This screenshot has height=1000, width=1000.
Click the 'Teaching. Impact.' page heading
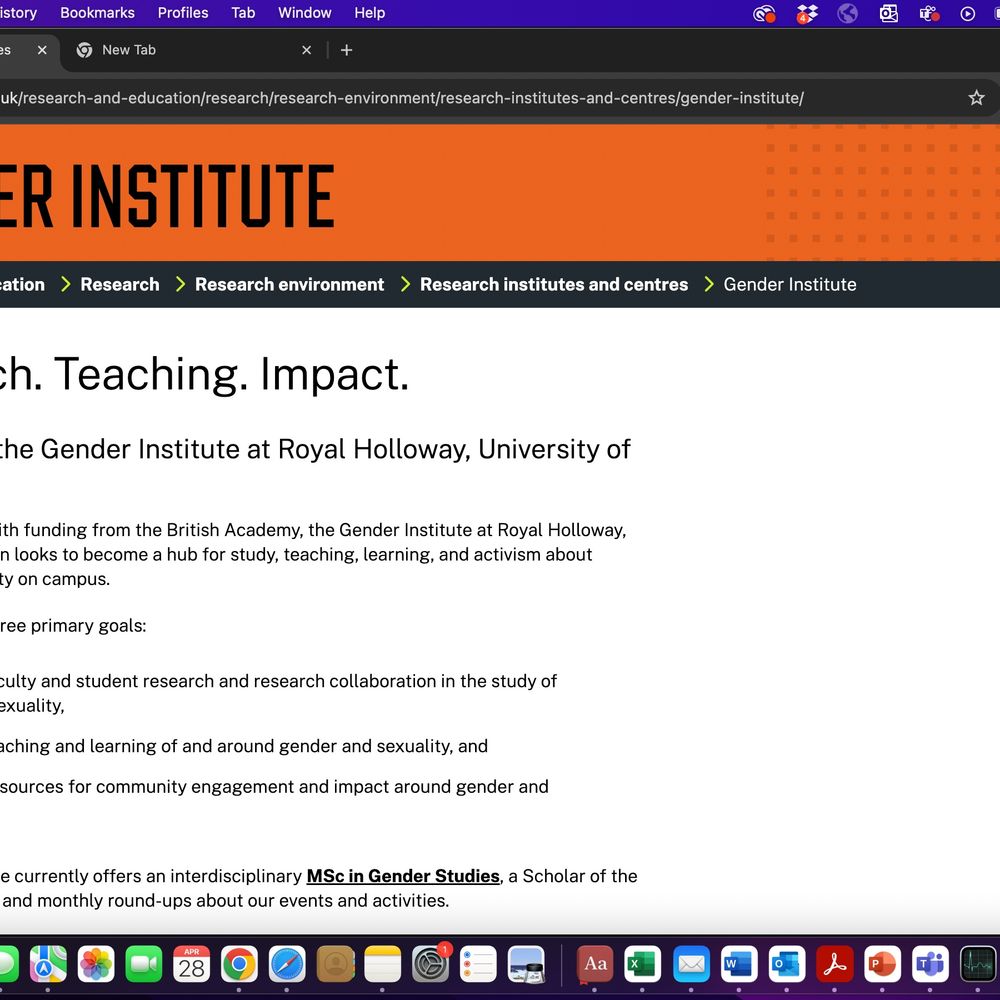click(231, 374)
